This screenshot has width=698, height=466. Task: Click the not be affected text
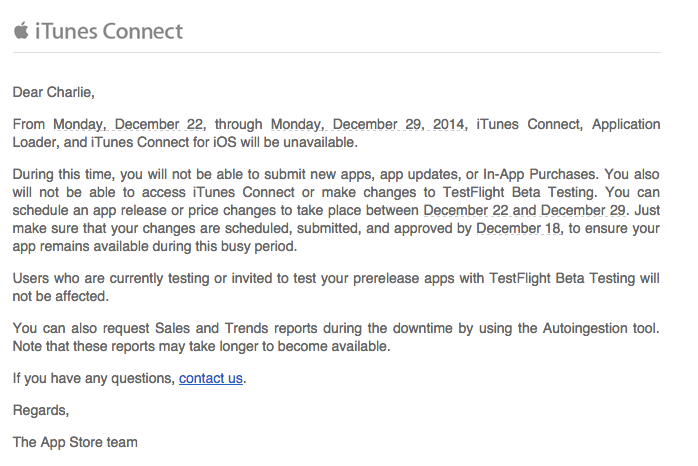coord(61,296)
